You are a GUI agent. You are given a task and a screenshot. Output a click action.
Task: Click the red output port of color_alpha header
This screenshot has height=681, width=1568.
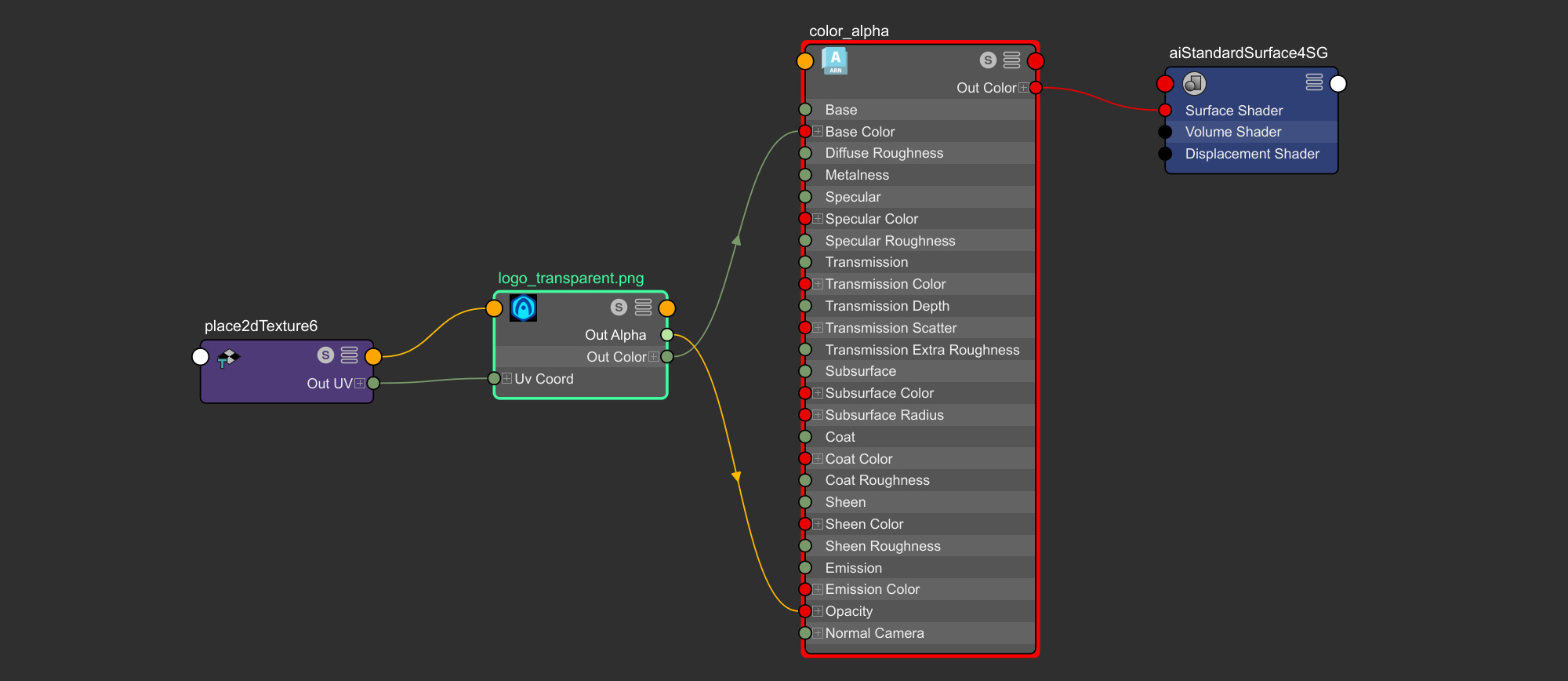point(1036,61)
